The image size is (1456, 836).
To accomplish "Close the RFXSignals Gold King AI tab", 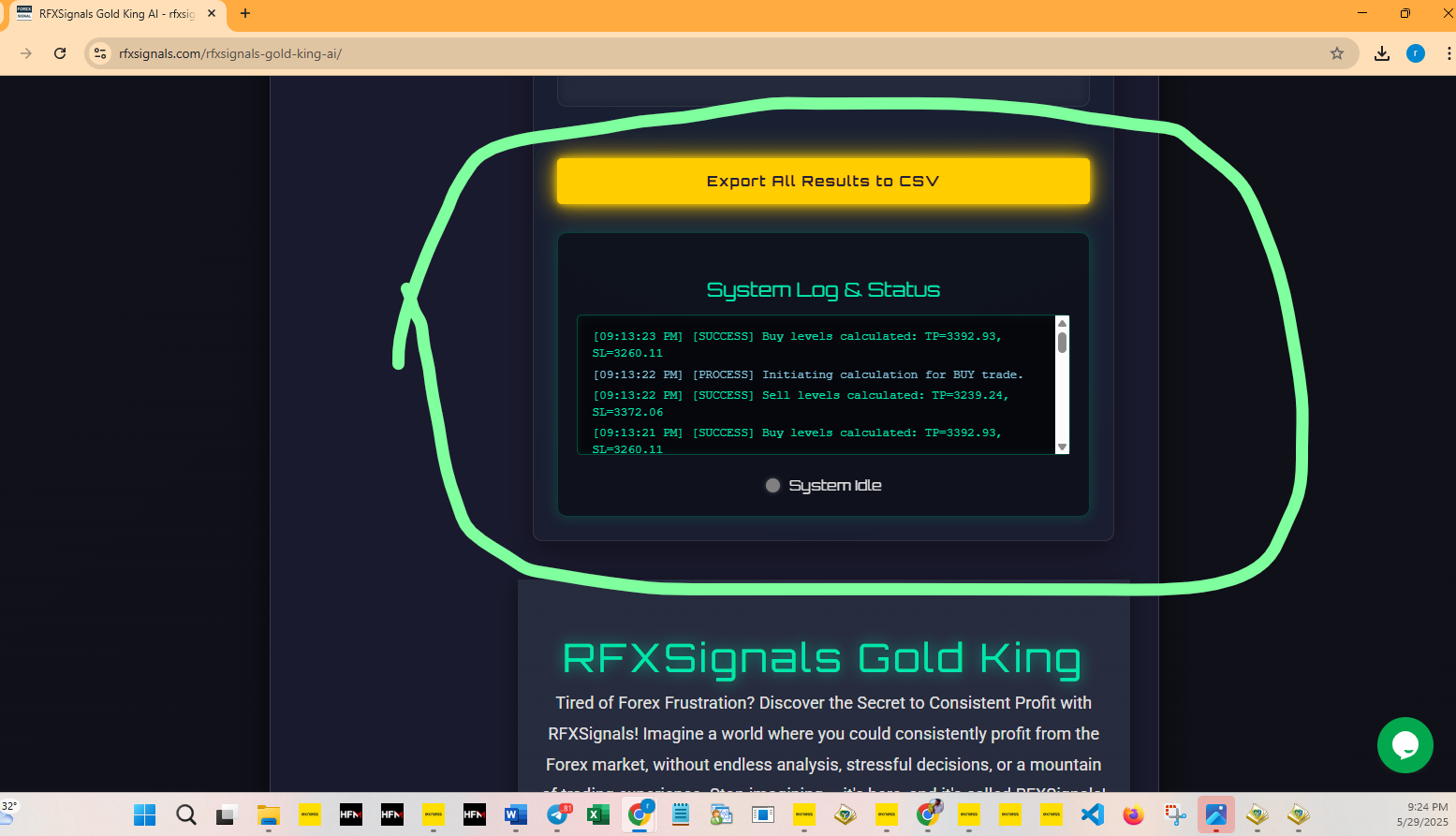I will [212, 13].
